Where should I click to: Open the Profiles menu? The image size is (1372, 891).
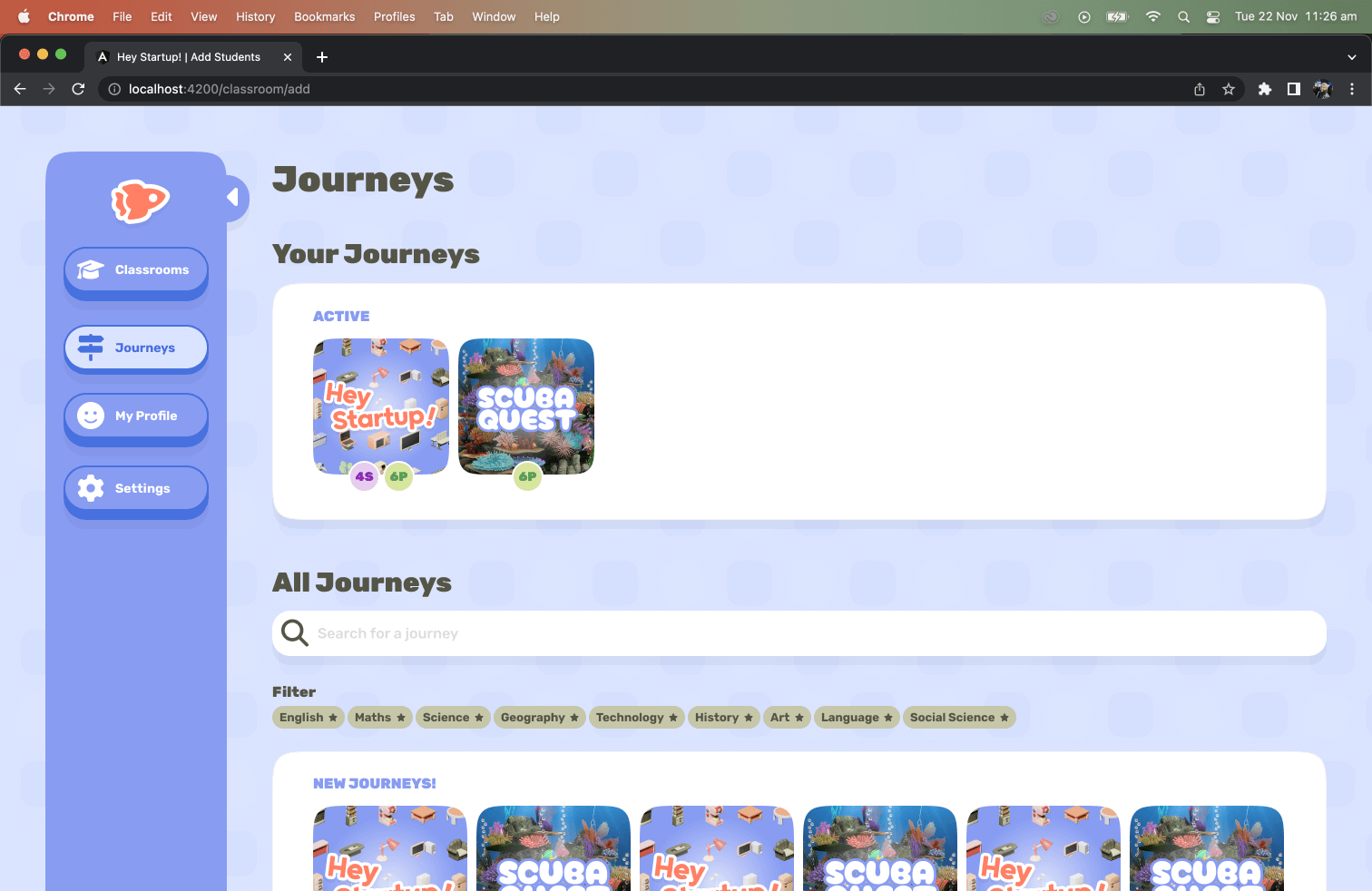[395, 16]
